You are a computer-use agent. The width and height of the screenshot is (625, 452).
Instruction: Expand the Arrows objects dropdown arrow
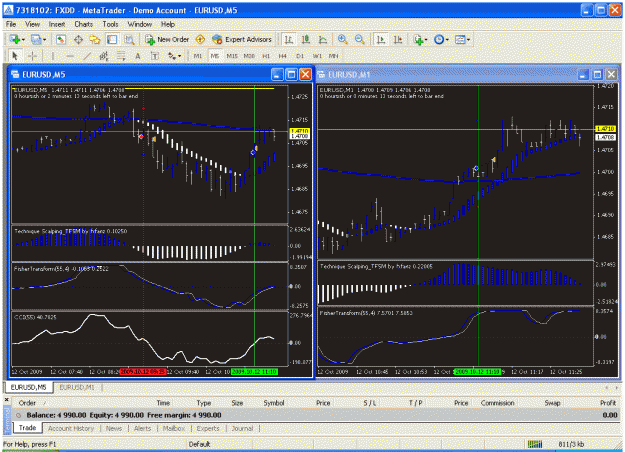click(179, 56)
